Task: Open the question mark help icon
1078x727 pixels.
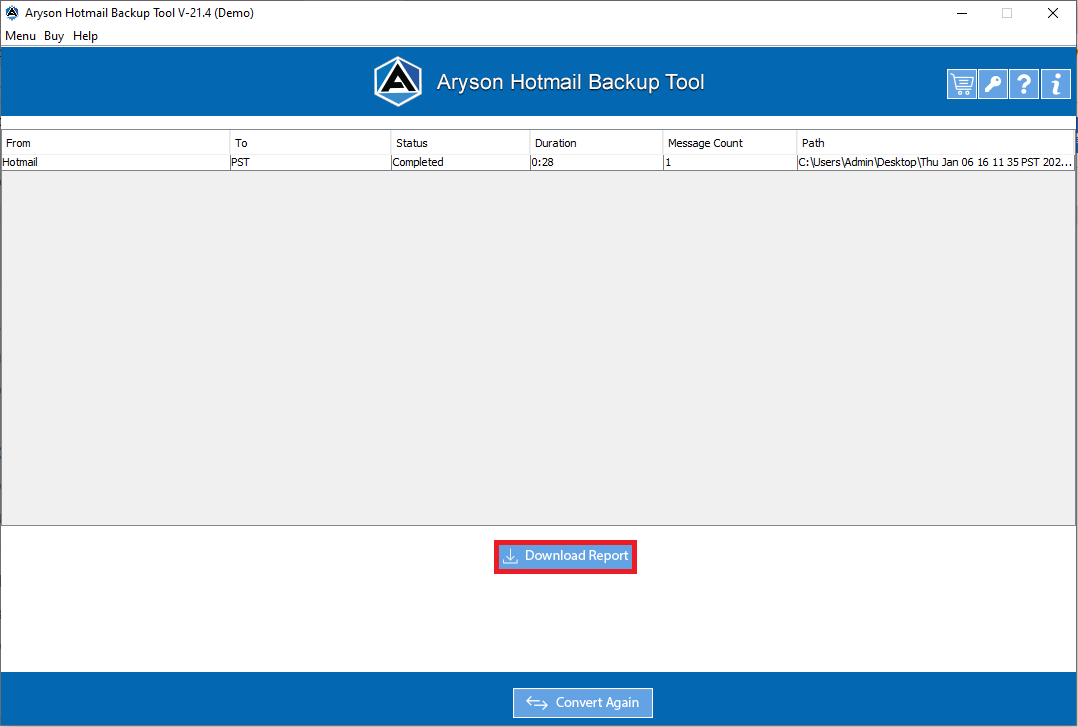Action: [1024, 85]
